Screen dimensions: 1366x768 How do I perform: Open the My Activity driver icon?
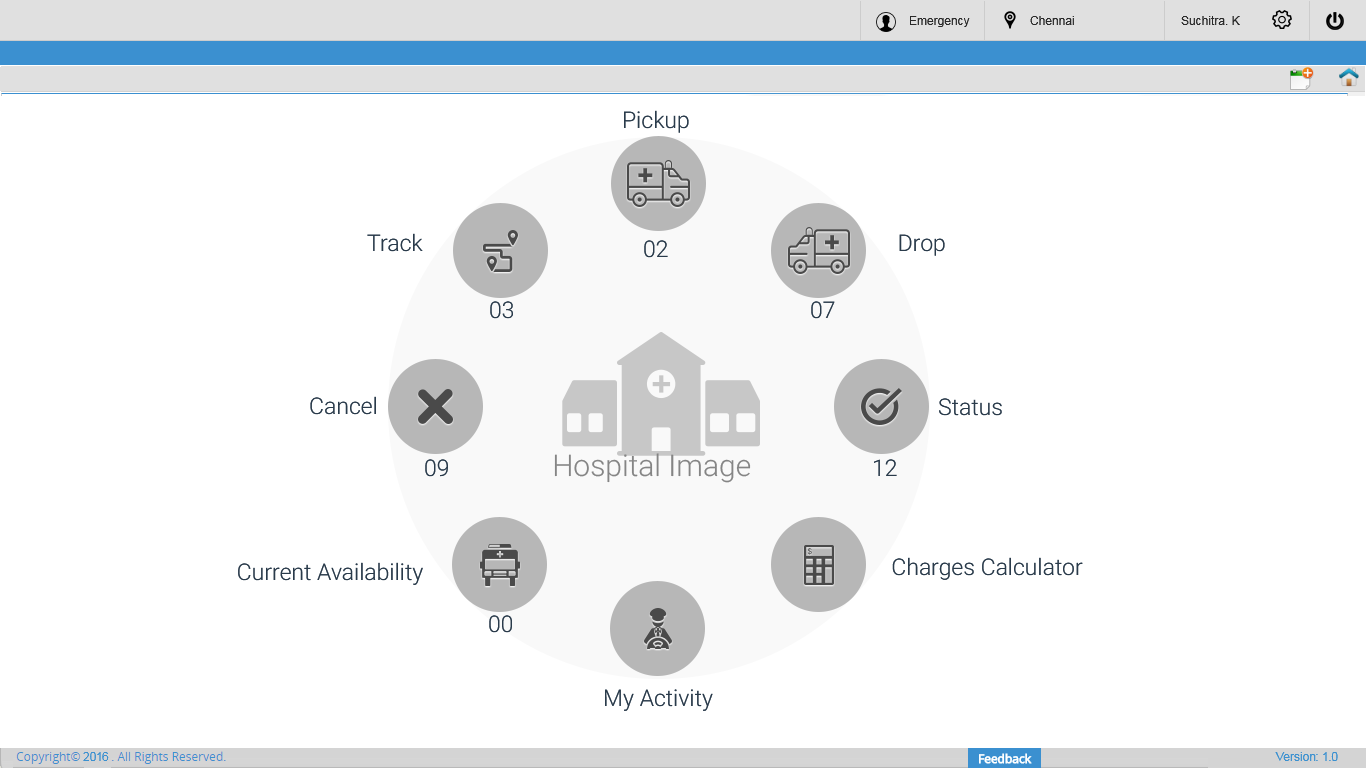click(x=657, y=628)
